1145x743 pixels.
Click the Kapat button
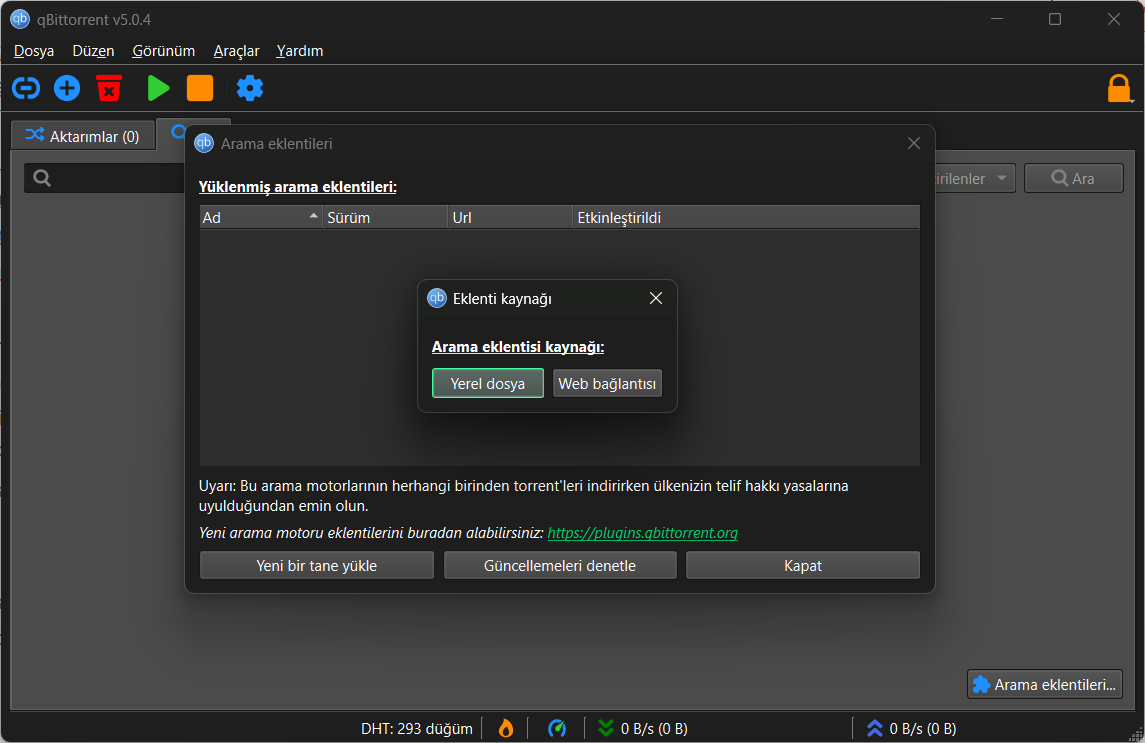[x=803, y=565]
